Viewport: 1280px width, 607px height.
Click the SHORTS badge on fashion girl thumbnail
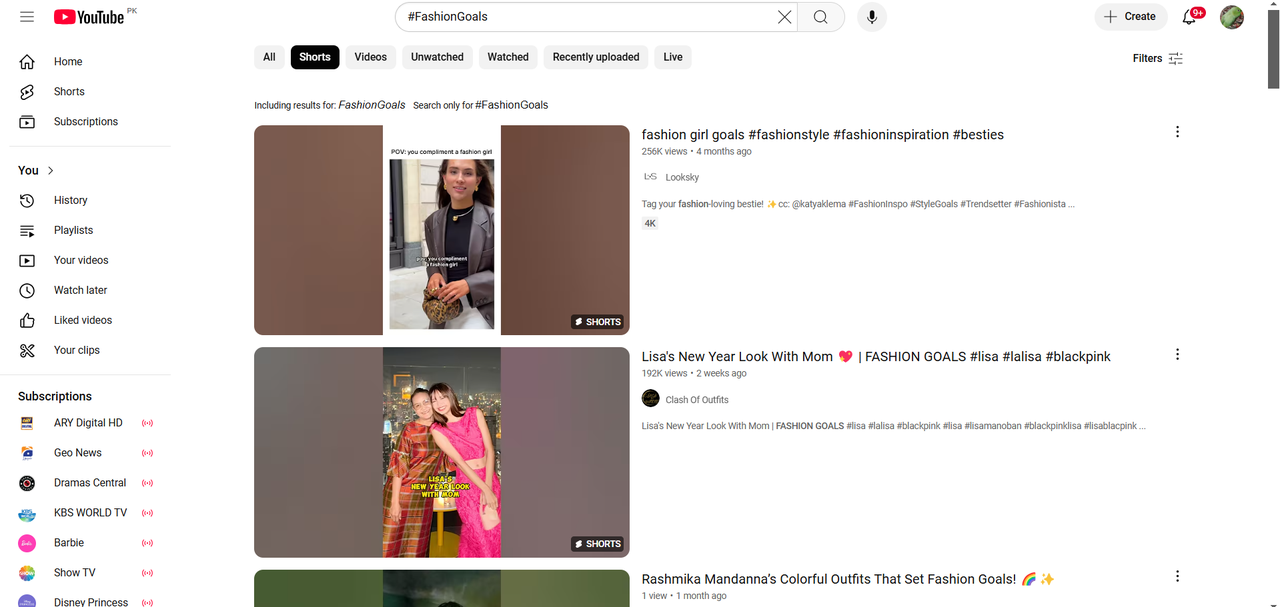click(x=598, y=322)
